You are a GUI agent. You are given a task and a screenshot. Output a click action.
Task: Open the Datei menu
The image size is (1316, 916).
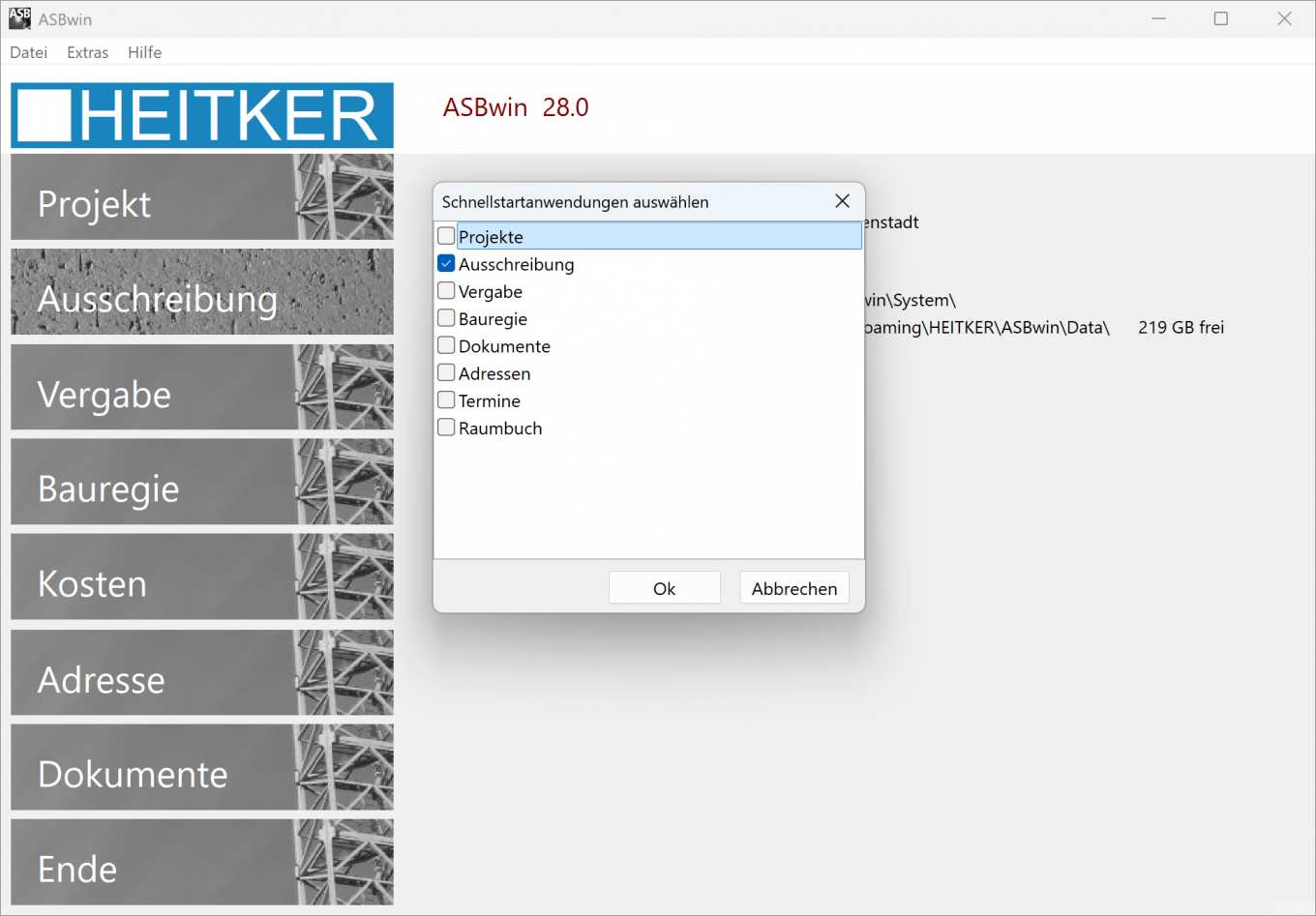(28, 52)
